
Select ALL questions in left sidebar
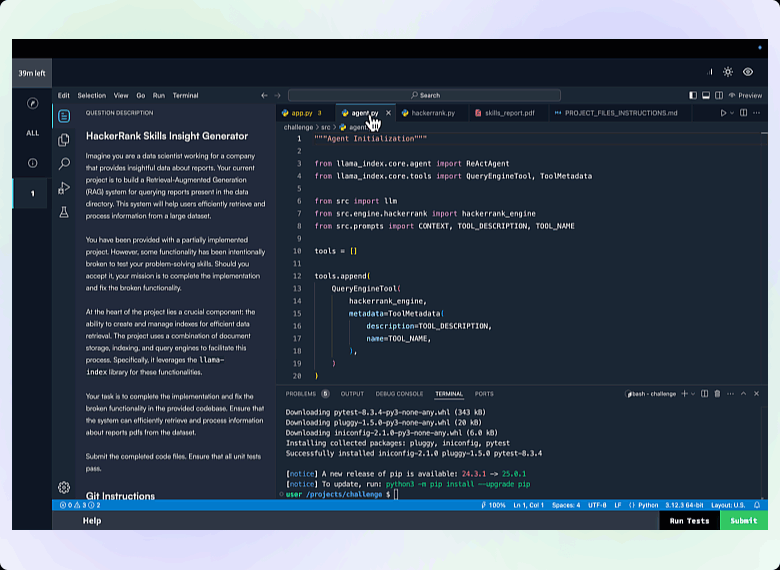pyautogui.click(x=32, y=133)
